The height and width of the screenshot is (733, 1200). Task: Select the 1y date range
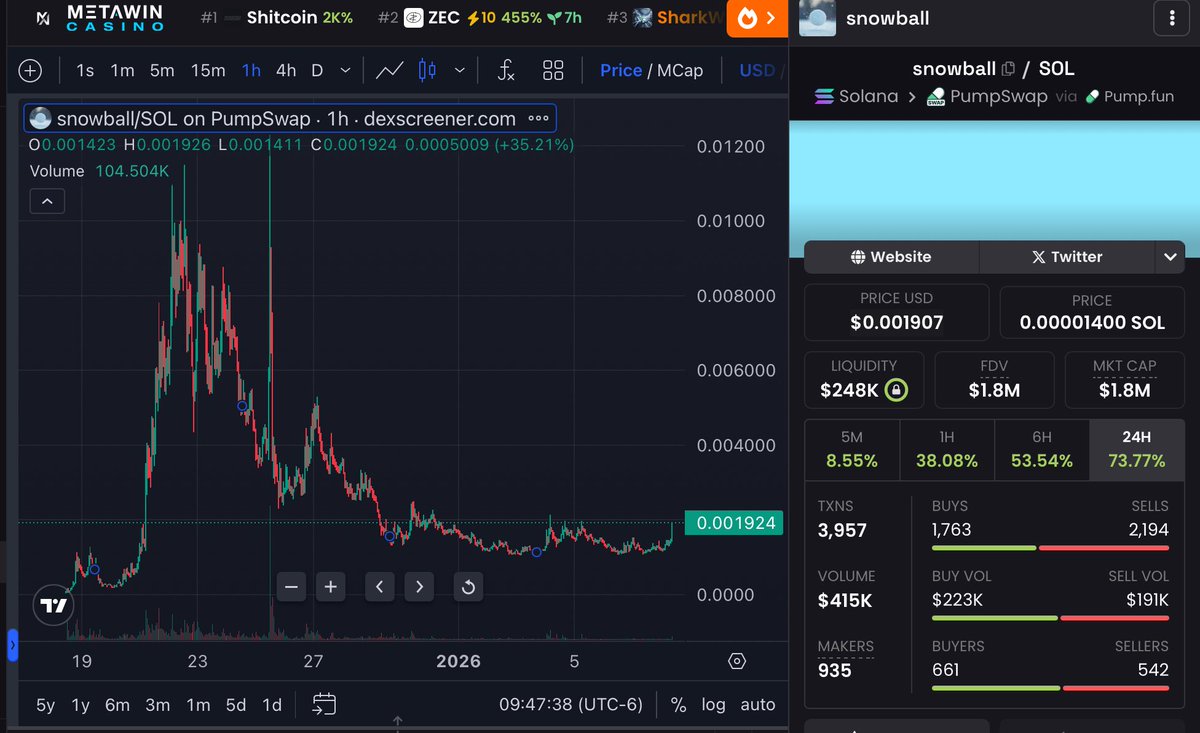coord(81,705)
